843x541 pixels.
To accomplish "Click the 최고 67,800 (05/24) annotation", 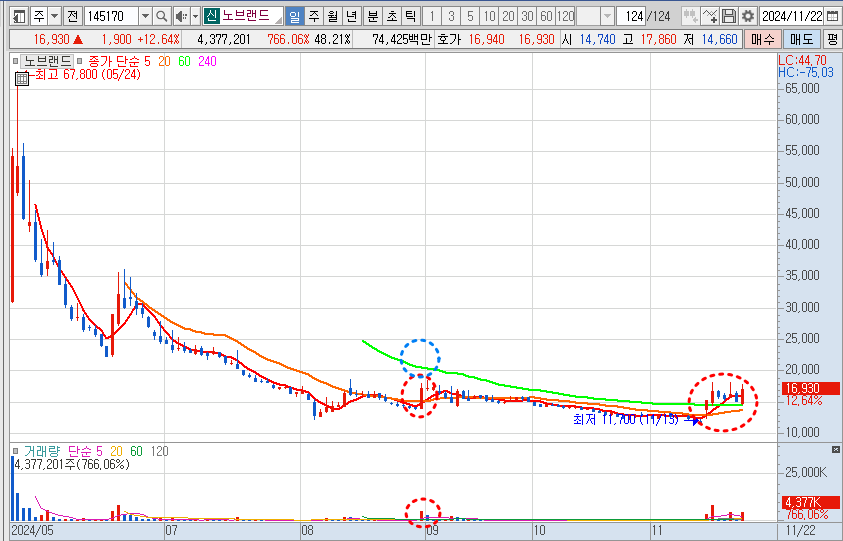I will pyautogui.click(x=88, y=74).
